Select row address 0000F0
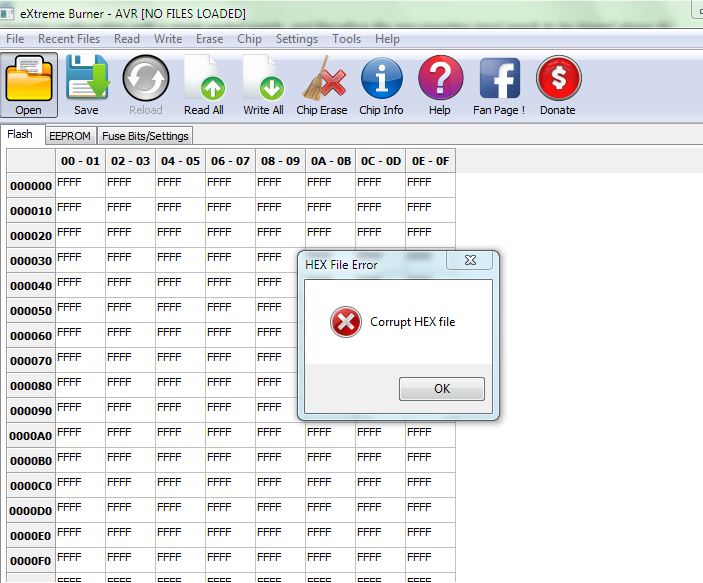This screenshot has height=583, width=703. point(31,561)
